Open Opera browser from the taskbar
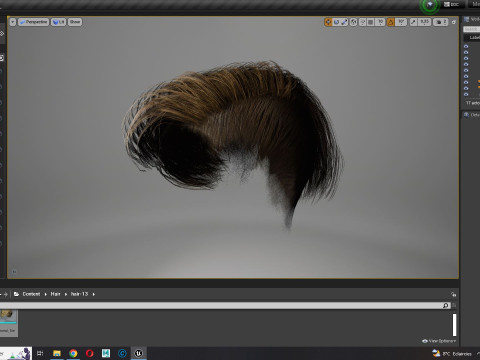480x360 pixels. pos(90,353)
